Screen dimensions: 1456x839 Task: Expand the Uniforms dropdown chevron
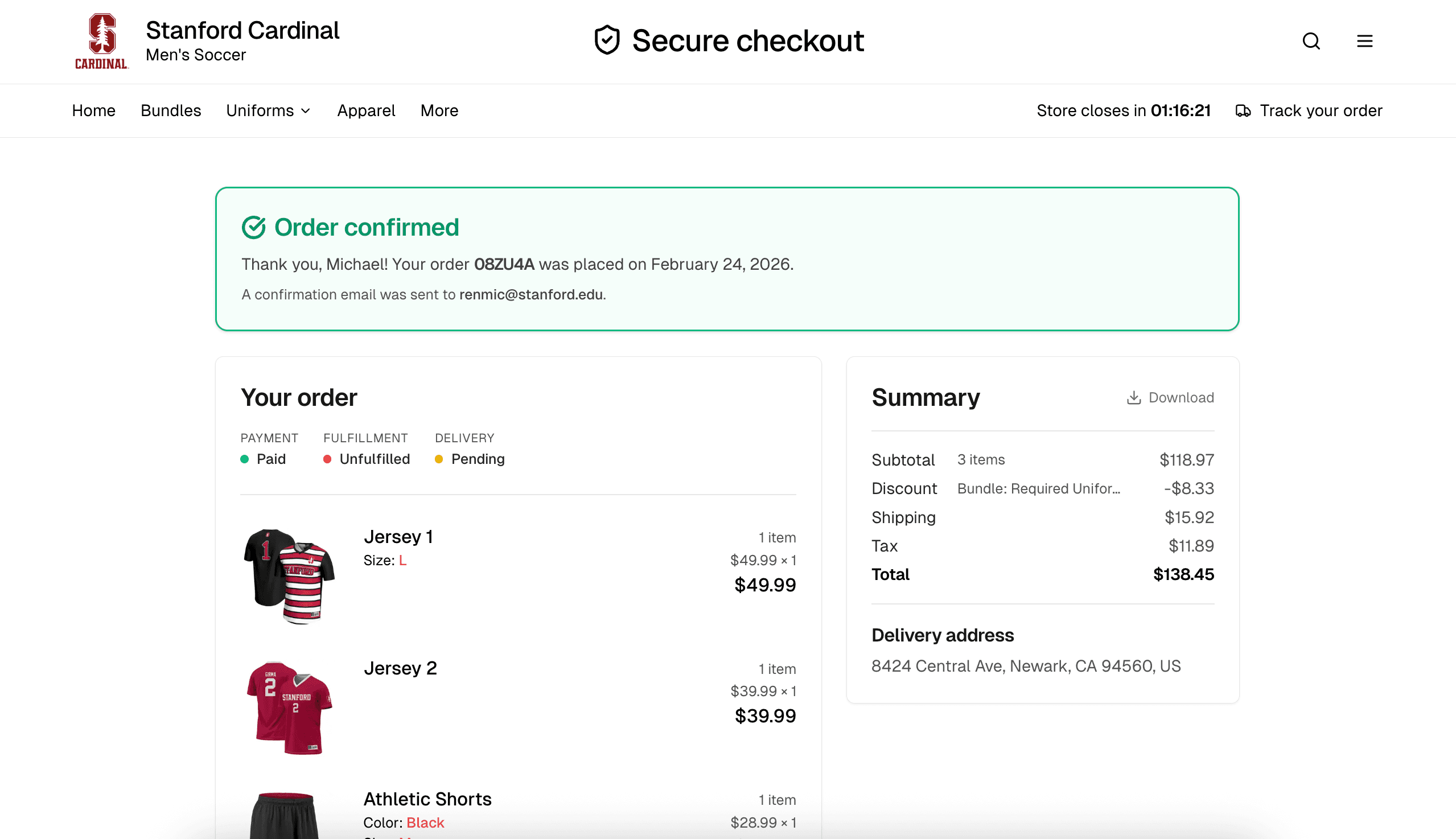click(x=306, y=110)
